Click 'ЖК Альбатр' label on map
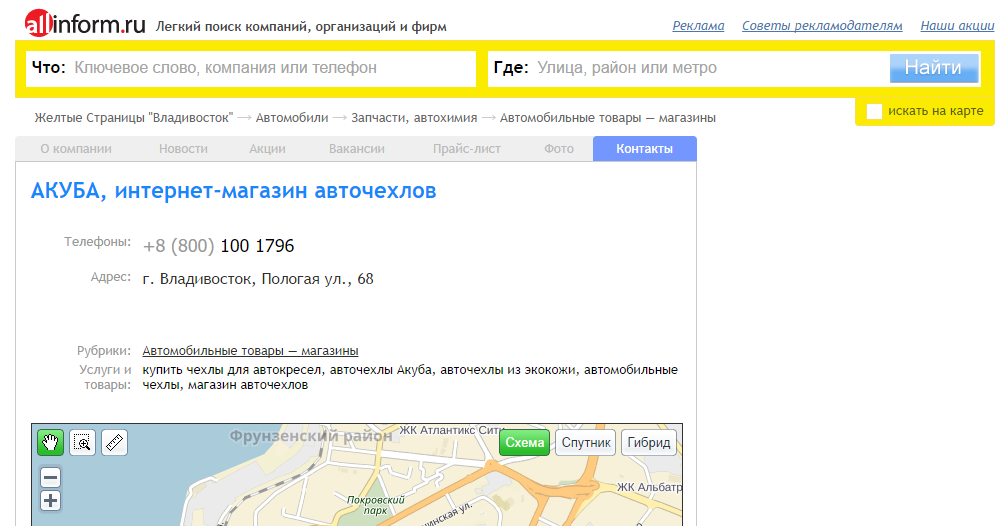The height and width of the screenshot is (526, 1002). 649,487
